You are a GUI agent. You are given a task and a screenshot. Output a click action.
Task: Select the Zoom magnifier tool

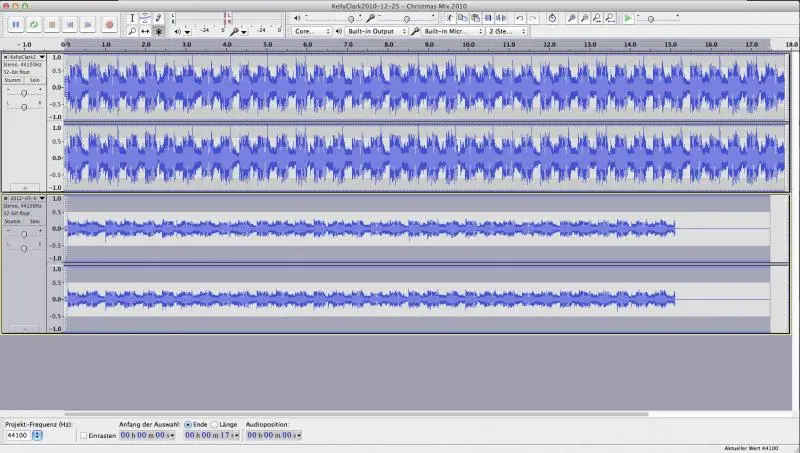pyautogui.click(x=132, y=31)
